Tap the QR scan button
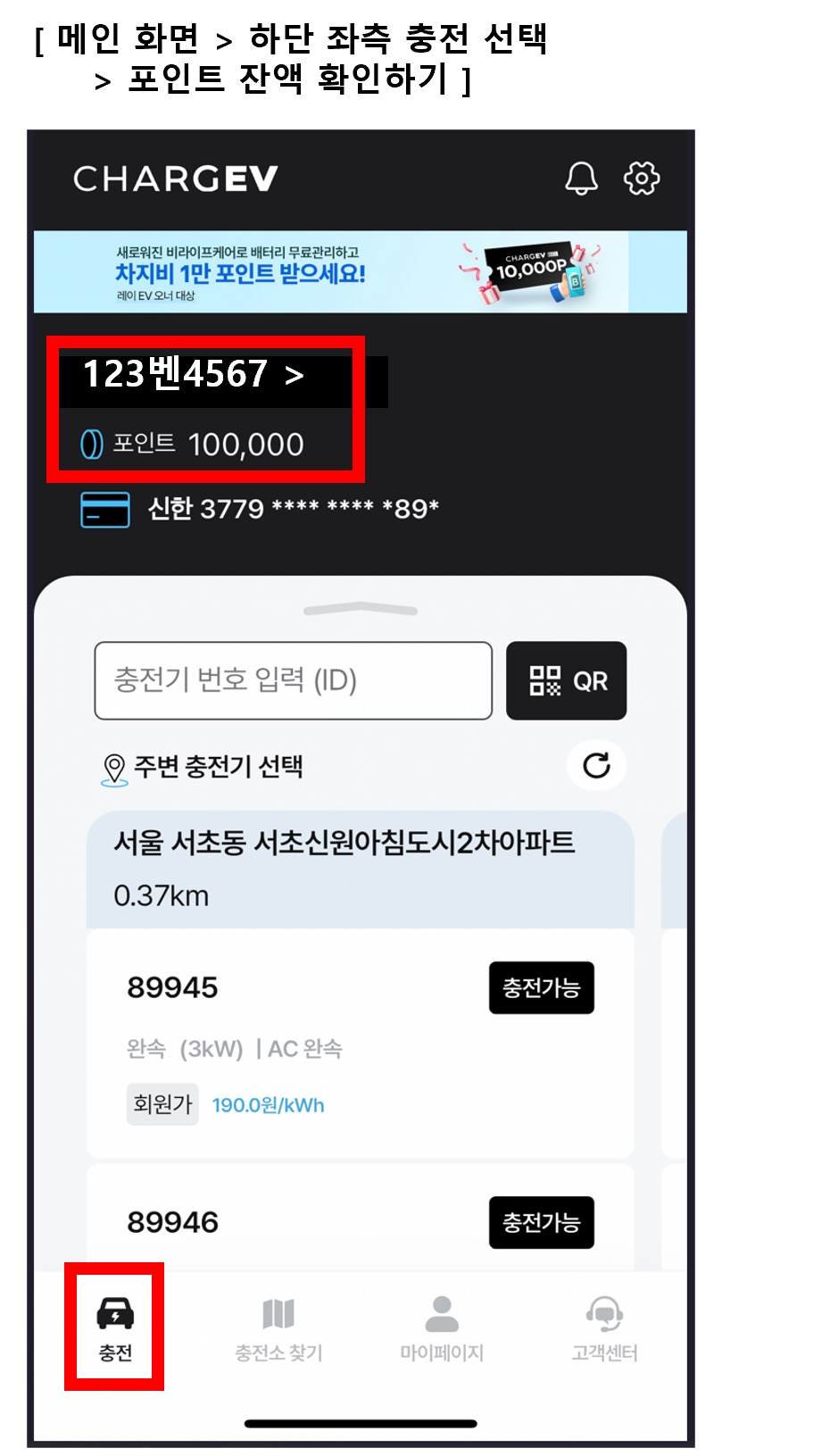 tap(566, 680)
